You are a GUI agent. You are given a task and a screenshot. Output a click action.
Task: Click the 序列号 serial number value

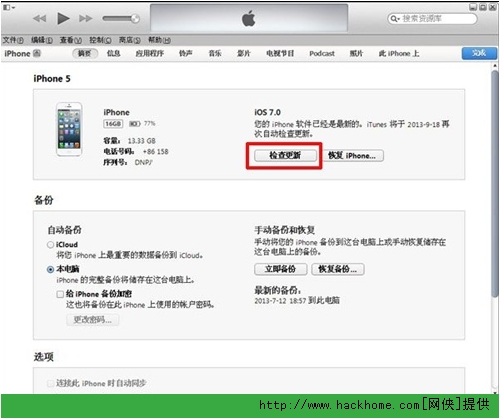pyautogui.click(x=143, y=163)
